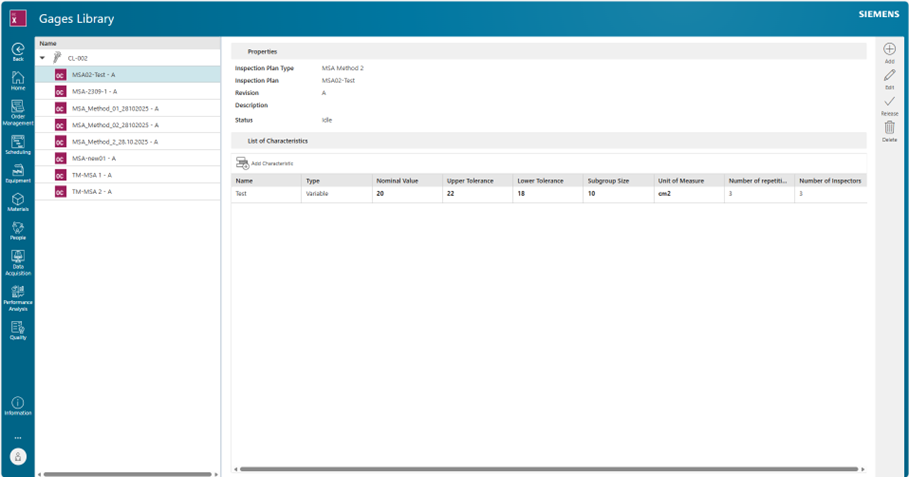Open the Materials module
Image resolution: width=909 pixels, height=477 pixels.
18,201
